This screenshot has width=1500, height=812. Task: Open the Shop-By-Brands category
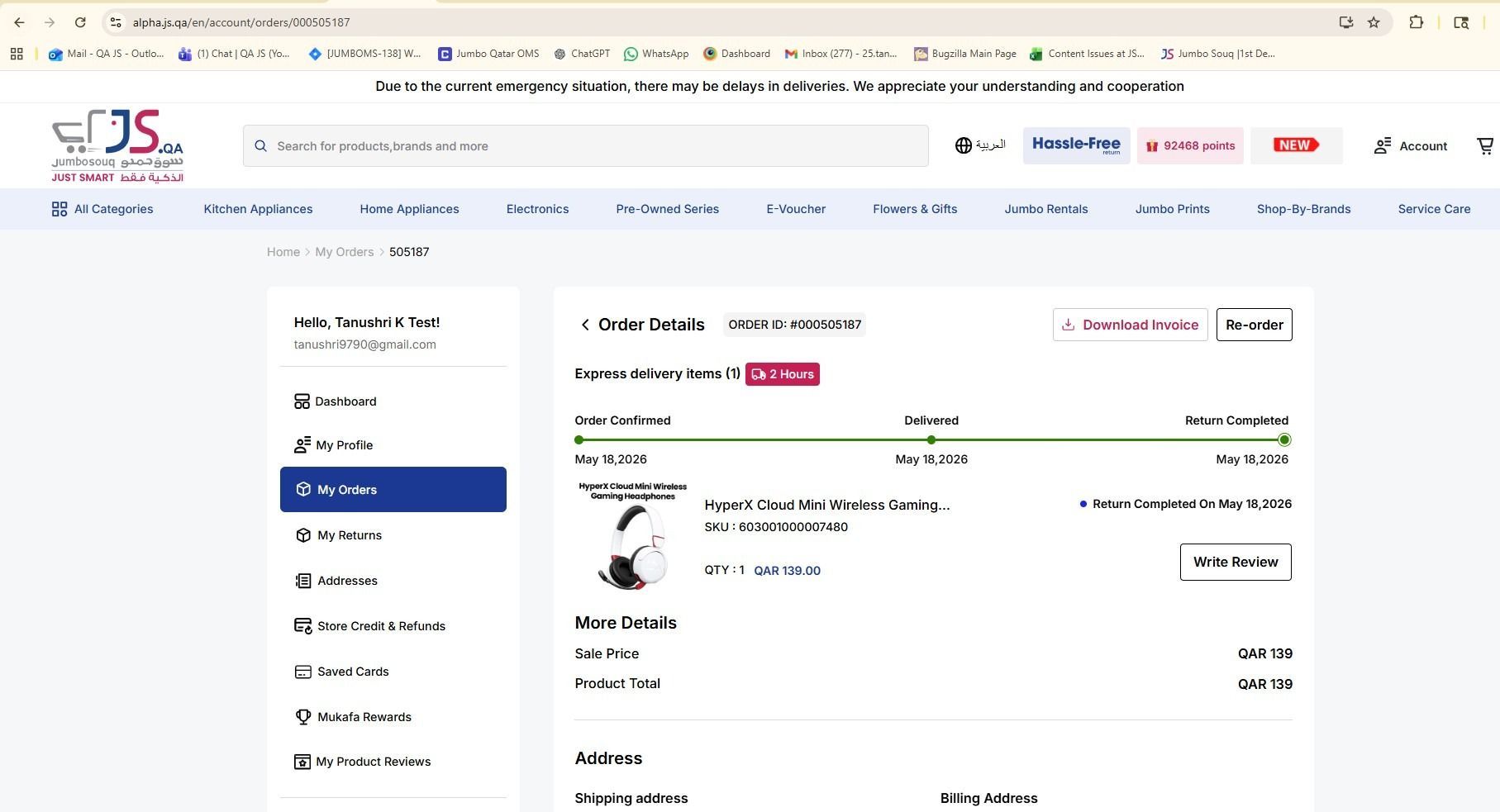(x=1303, y=209)
